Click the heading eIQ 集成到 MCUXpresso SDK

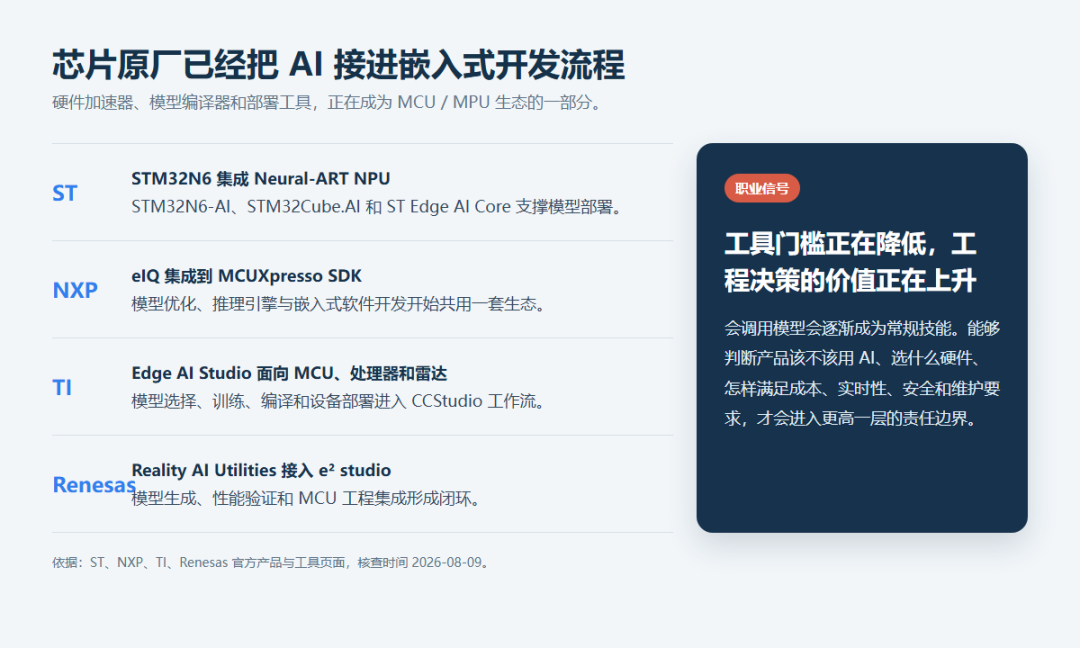pos(246,276)
